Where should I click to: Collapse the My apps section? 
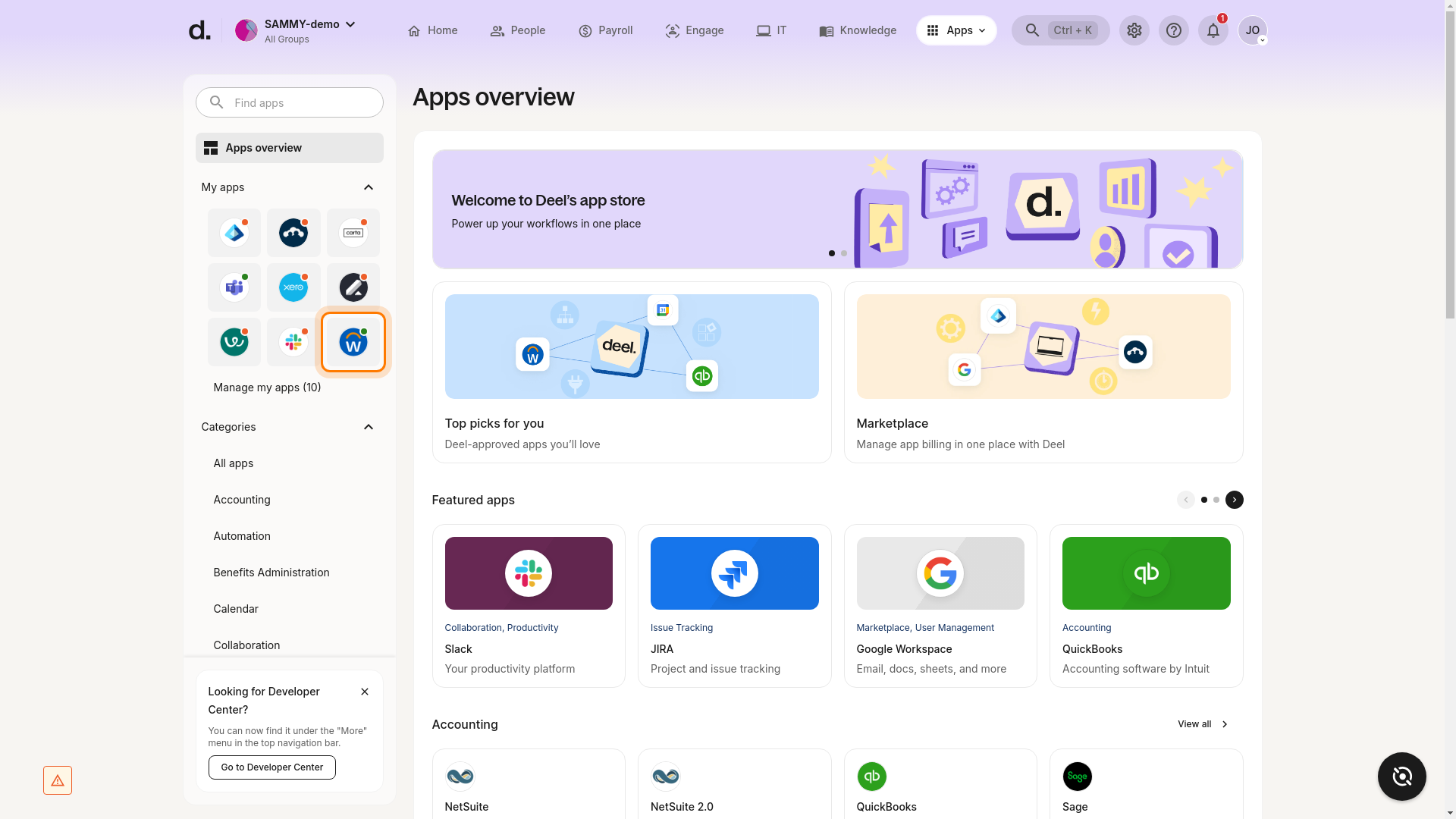(x=369, y=187)
